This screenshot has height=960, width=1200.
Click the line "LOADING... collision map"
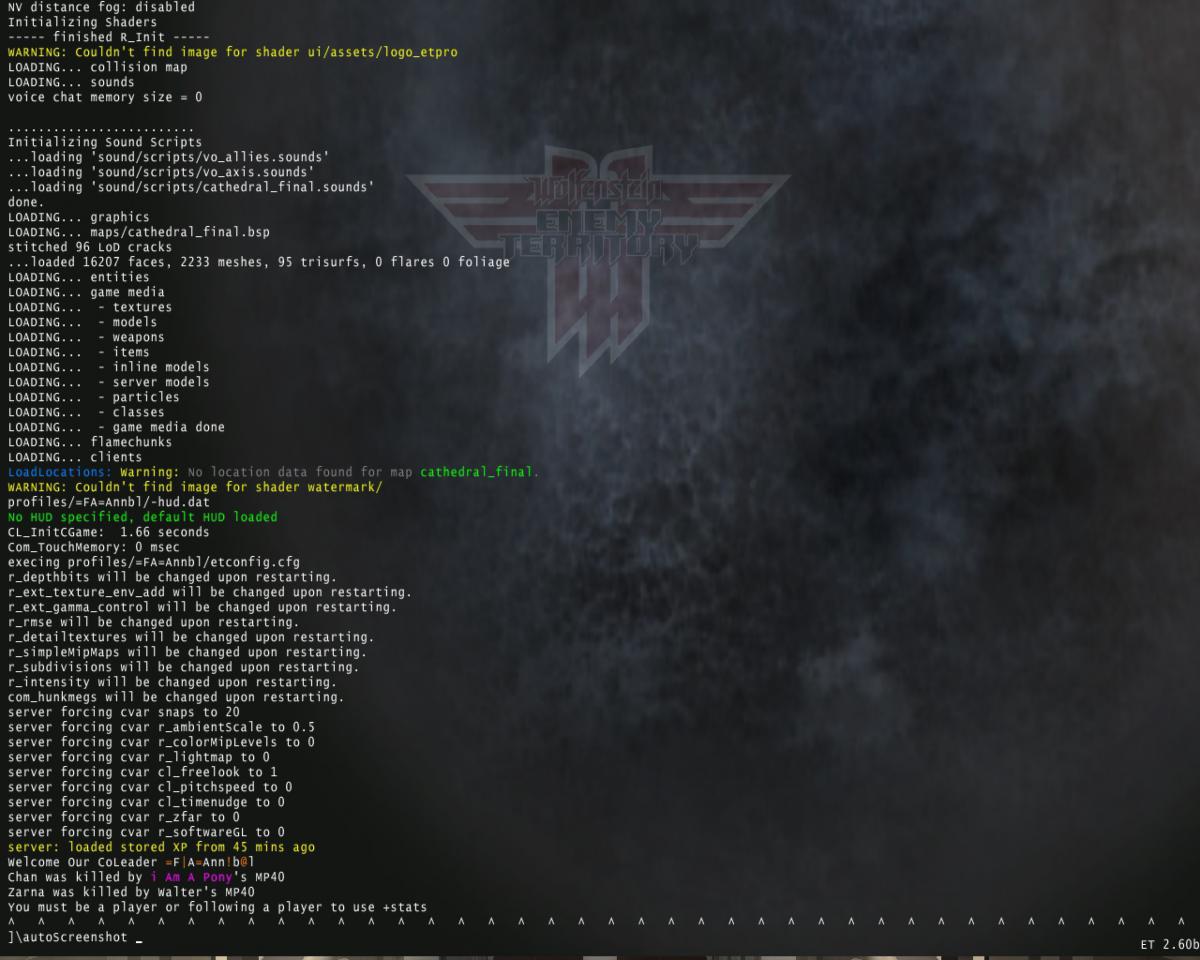click(97, 67)
